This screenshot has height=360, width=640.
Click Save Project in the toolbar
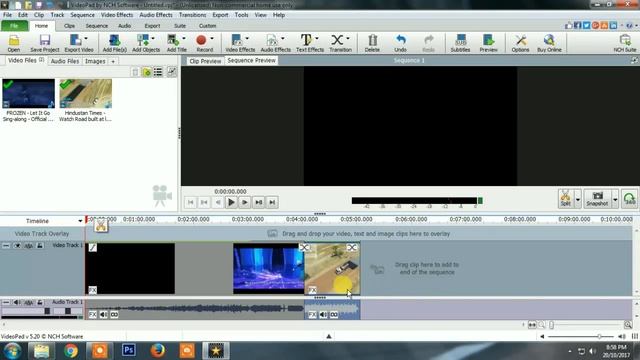[44, 43]
